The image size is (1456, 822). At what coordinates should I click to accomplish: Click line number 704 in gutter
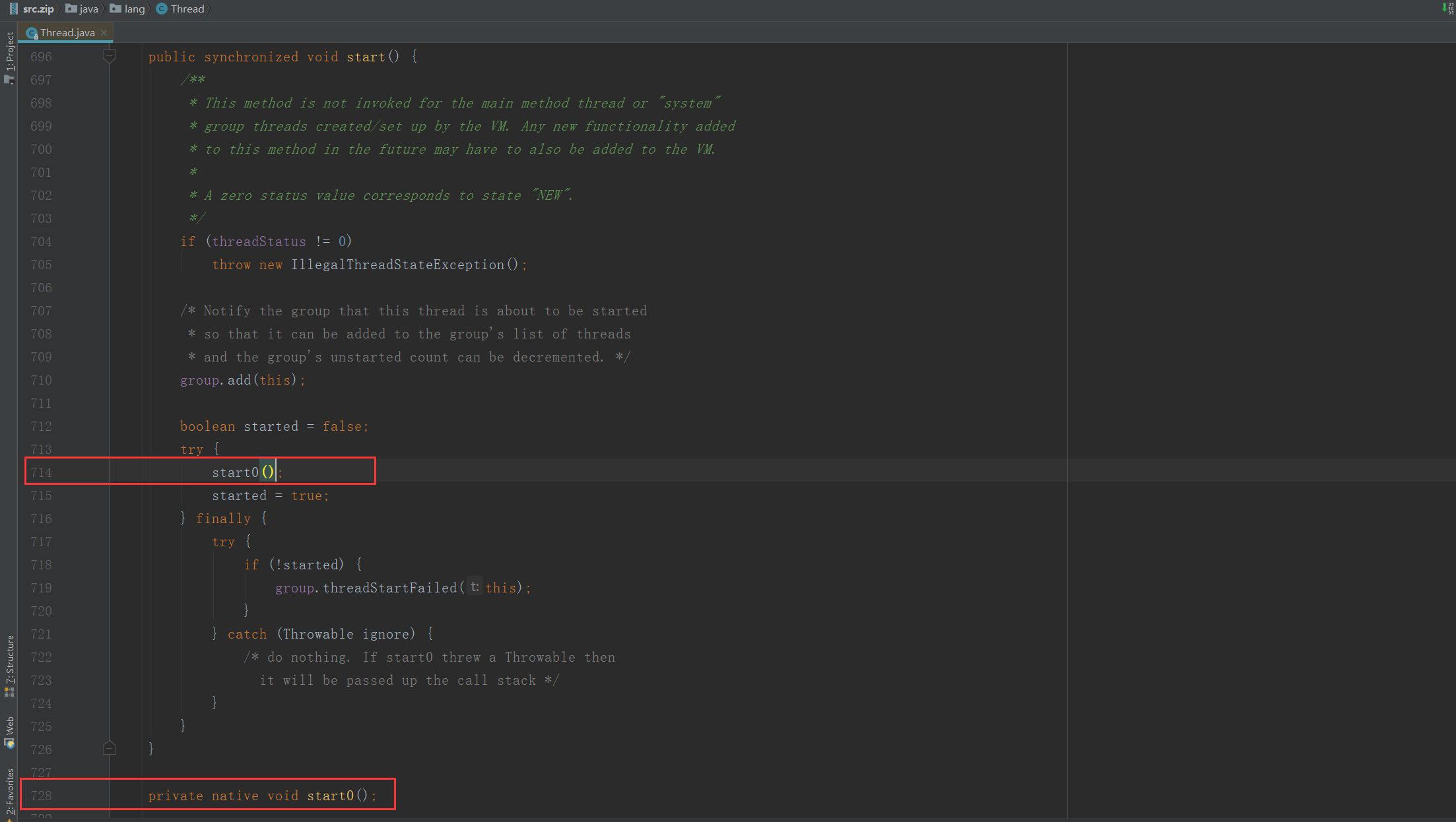[x=41, y=241]
